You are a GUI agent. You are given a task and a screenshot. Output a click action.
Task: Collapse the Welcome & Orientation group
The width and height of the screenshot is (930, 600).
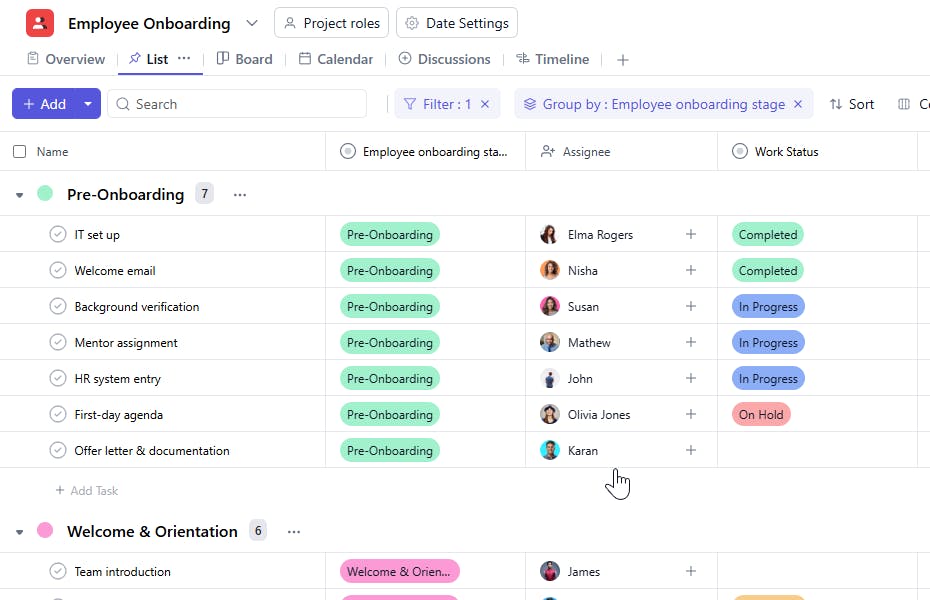(19, 532)
